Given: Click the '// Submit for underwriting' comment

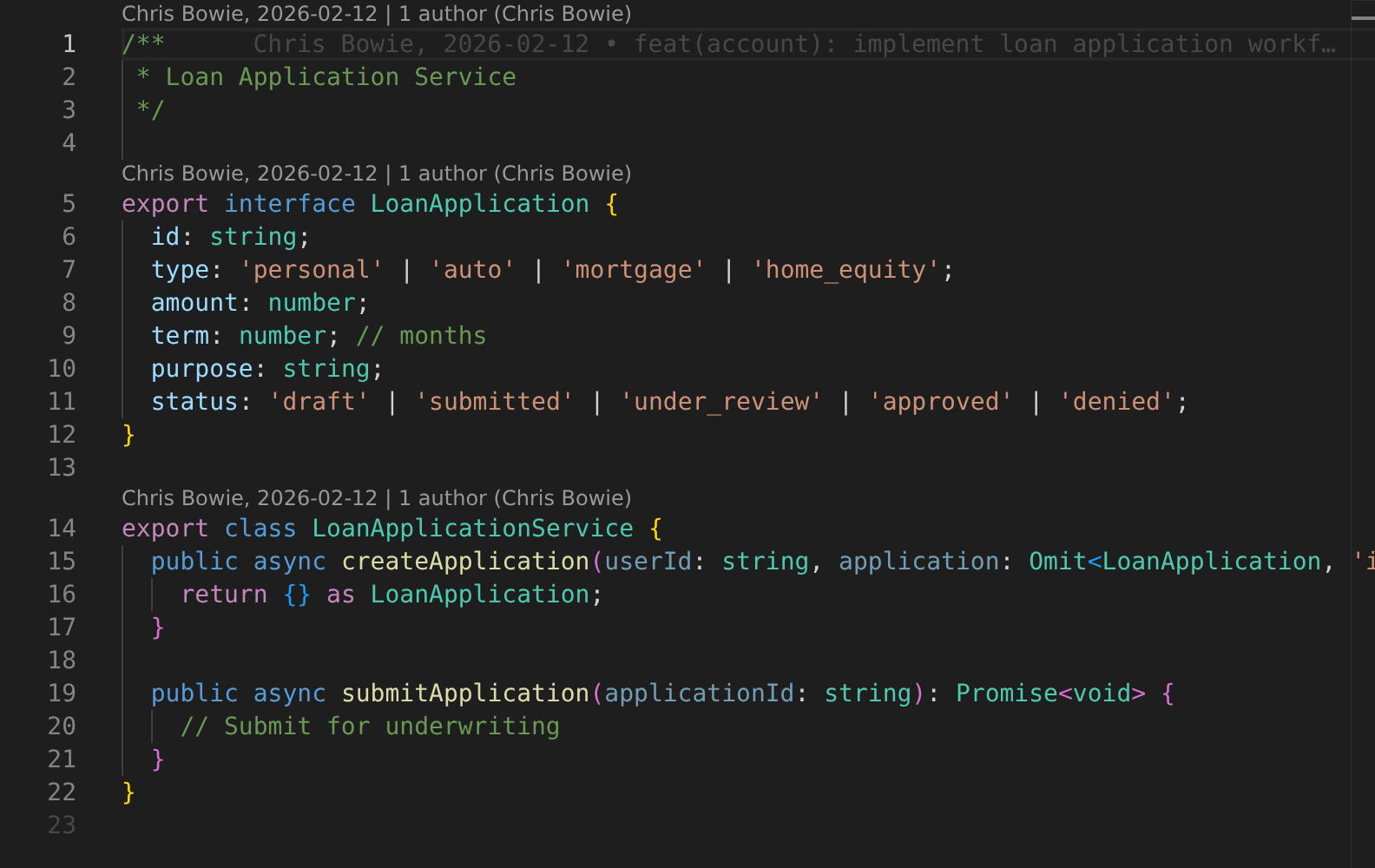Looking at the screenshot, I should [370, 727].
